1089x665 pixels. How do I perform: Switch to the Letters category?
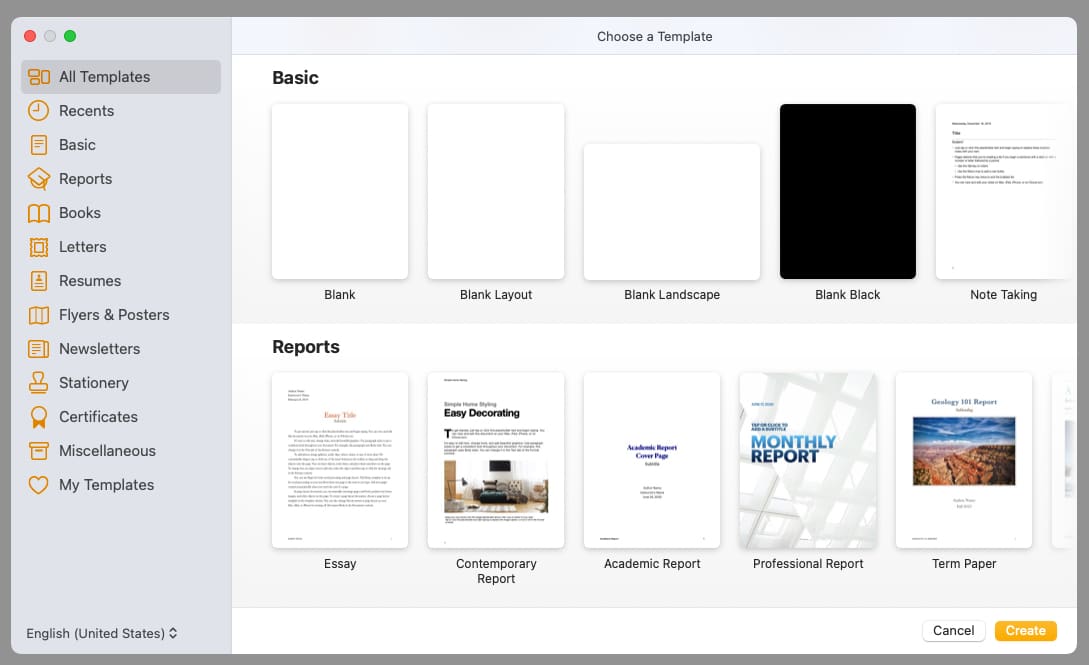tap(82, 247)
